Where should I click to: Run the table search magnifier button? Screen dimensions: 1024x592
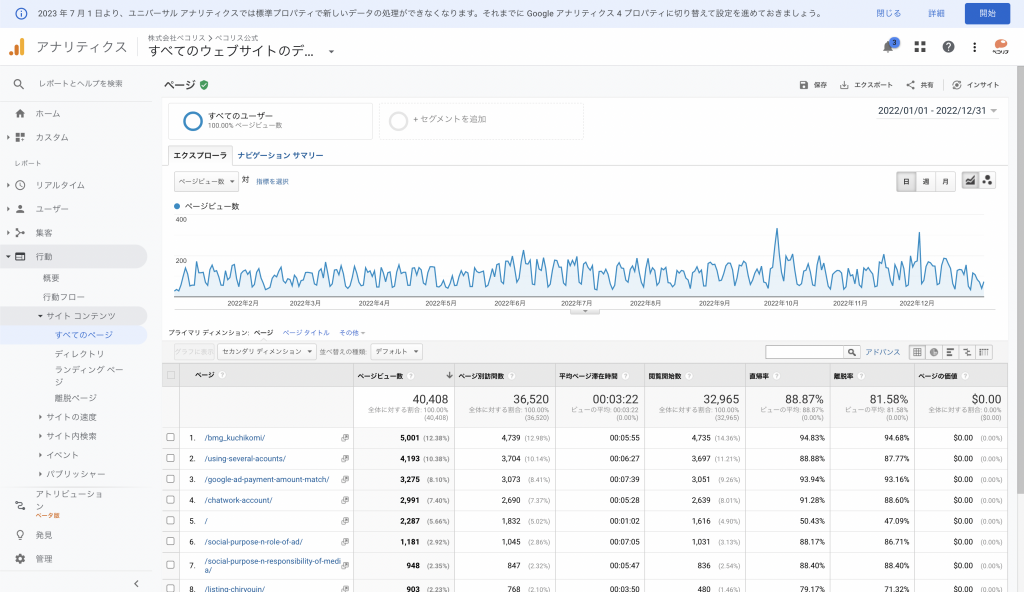[x=852, y=352]
